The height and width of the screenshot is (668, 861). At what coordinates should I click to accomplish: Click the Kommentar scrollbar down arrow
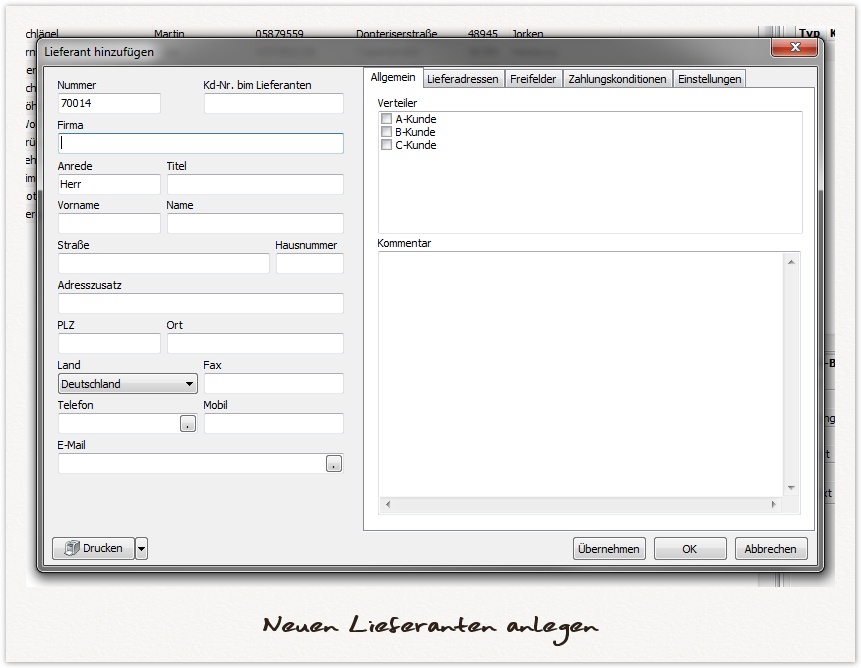[x=791, y=487]
